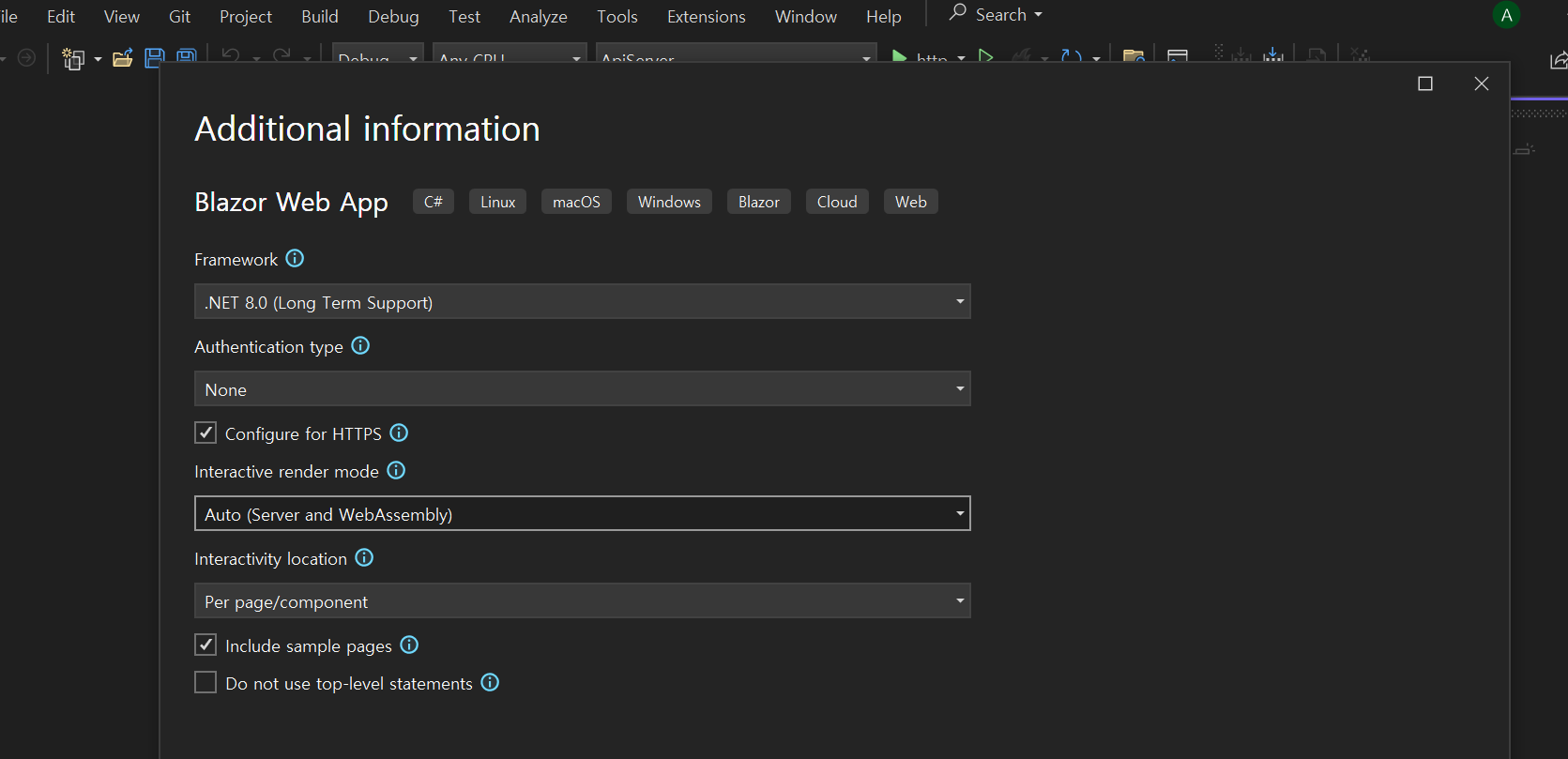Click the folder search toolbar icon
This screenshot has width=1568, height=759.
[1134, 57]
